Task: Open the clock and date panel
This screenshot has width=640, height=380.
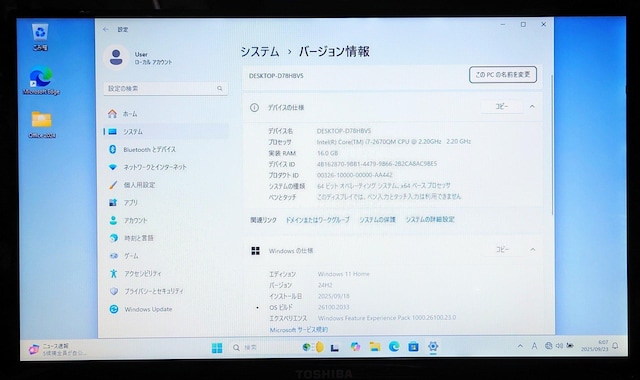Action: coord(595,346)
